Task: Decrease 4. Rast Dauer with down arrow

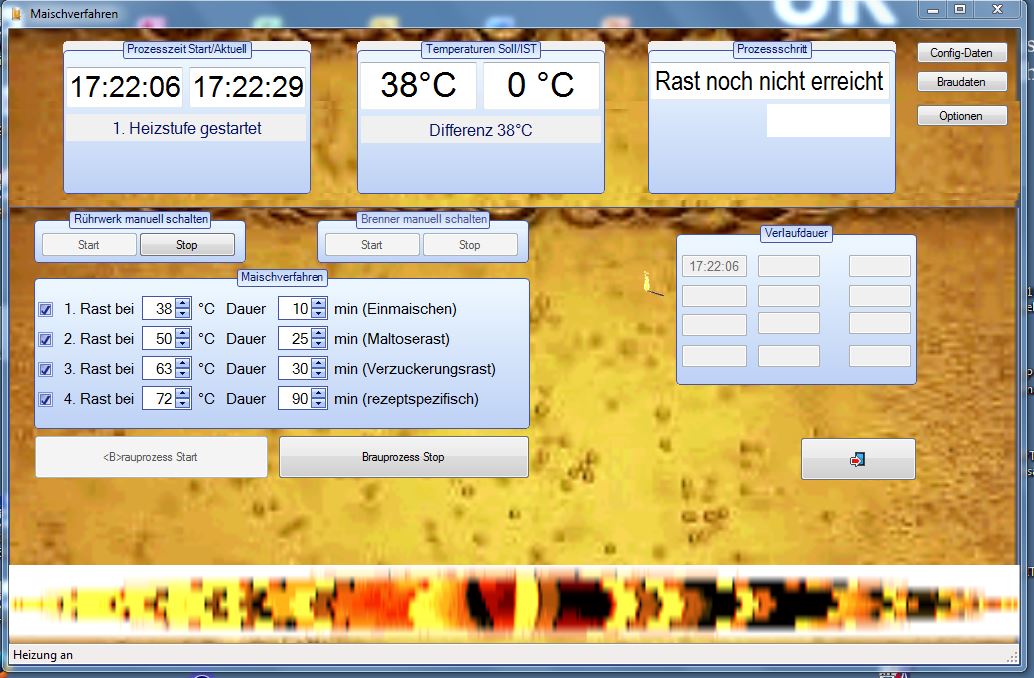Action: [319, 404]
